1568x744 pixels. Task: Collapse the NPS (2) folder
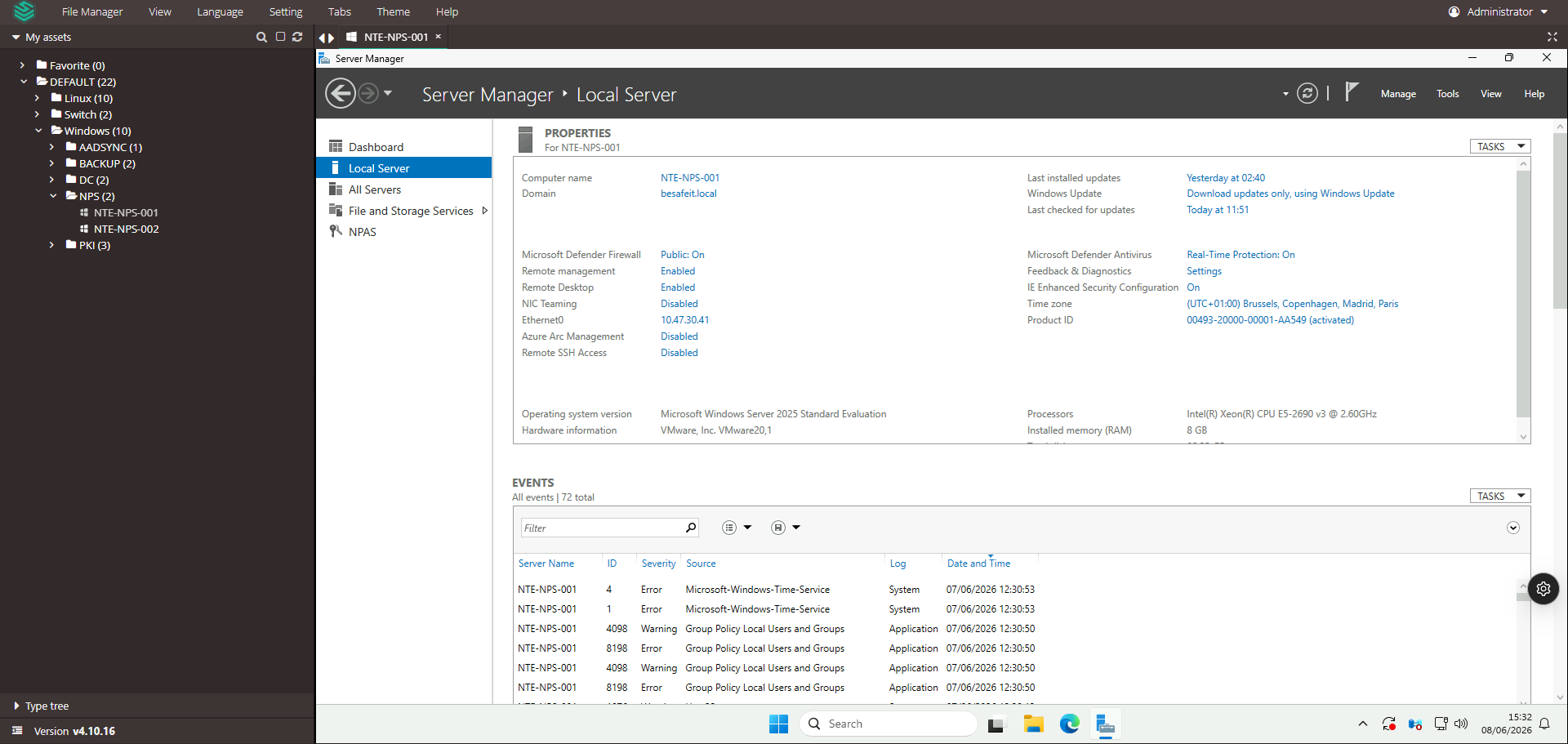pos(53,196)
